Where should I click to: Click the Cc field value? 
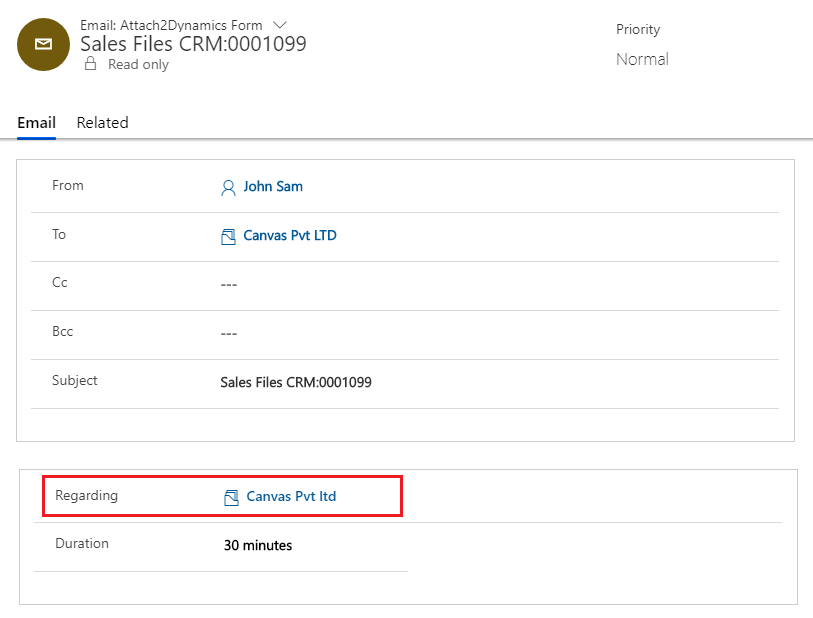coord(229,285)
